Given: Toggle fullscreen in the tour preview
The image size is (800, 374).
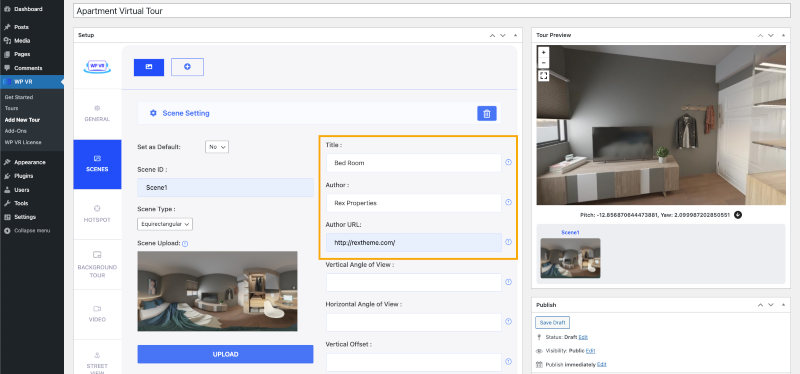Looking at the screenshot, I should [544, 76].
